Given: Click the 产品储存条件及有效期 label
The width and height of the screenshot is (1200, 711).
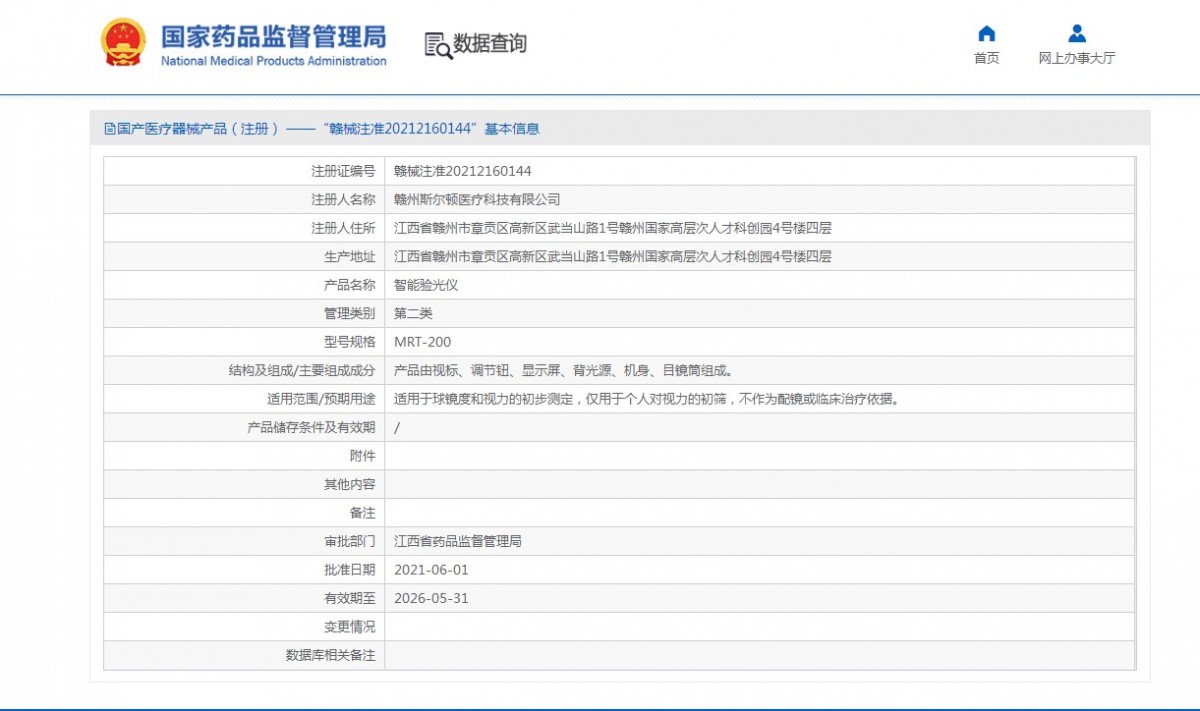Looking at the screenshot, I should (x=311, y=428).
